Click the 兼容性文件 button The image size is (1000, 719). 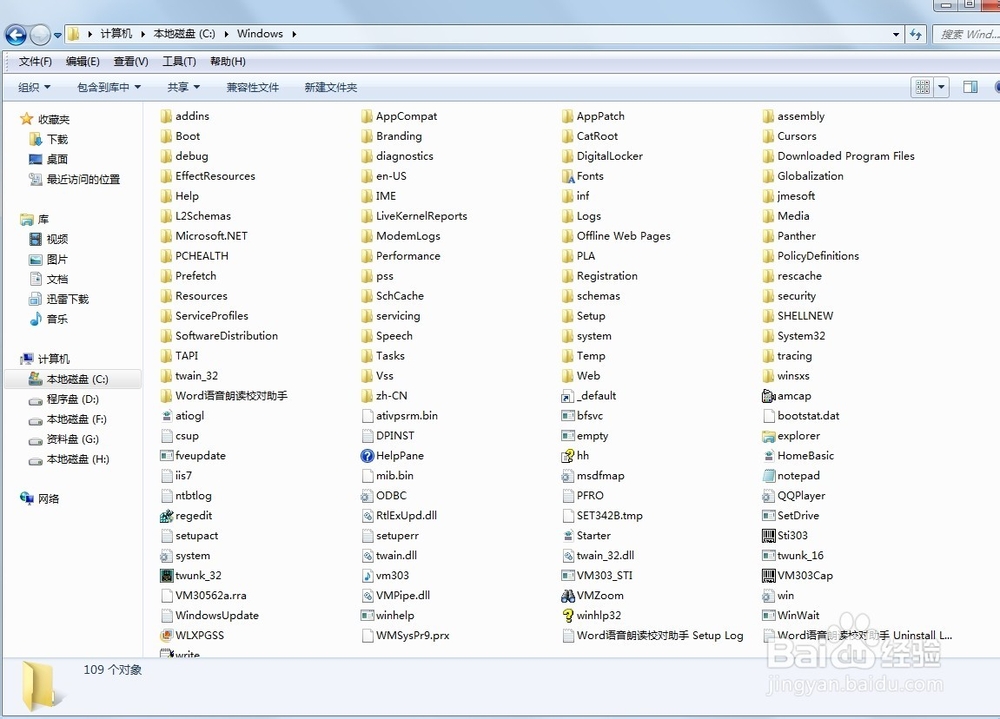point(253,87)
